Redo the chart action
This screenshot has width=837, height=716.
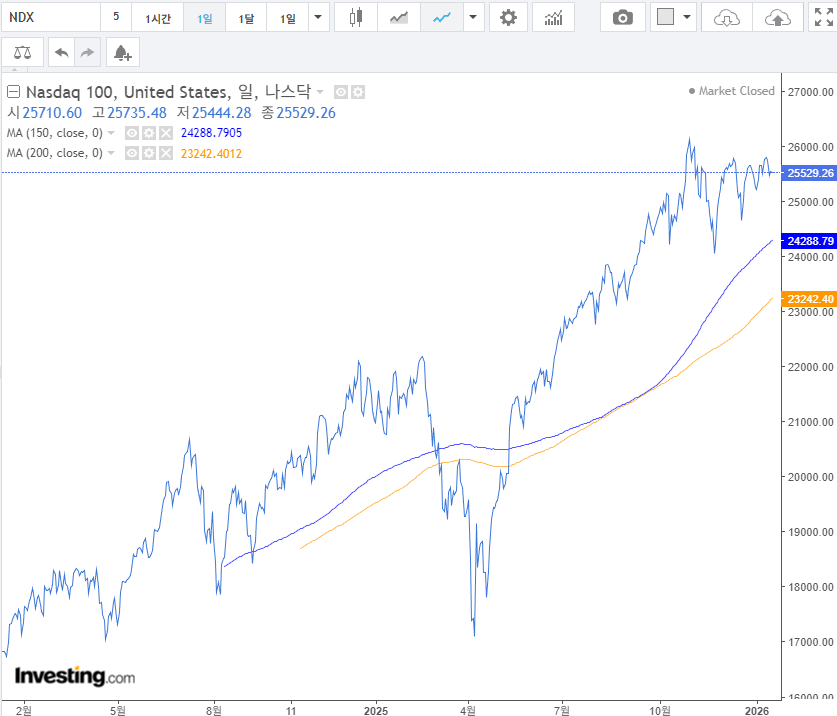pos(87,52)
